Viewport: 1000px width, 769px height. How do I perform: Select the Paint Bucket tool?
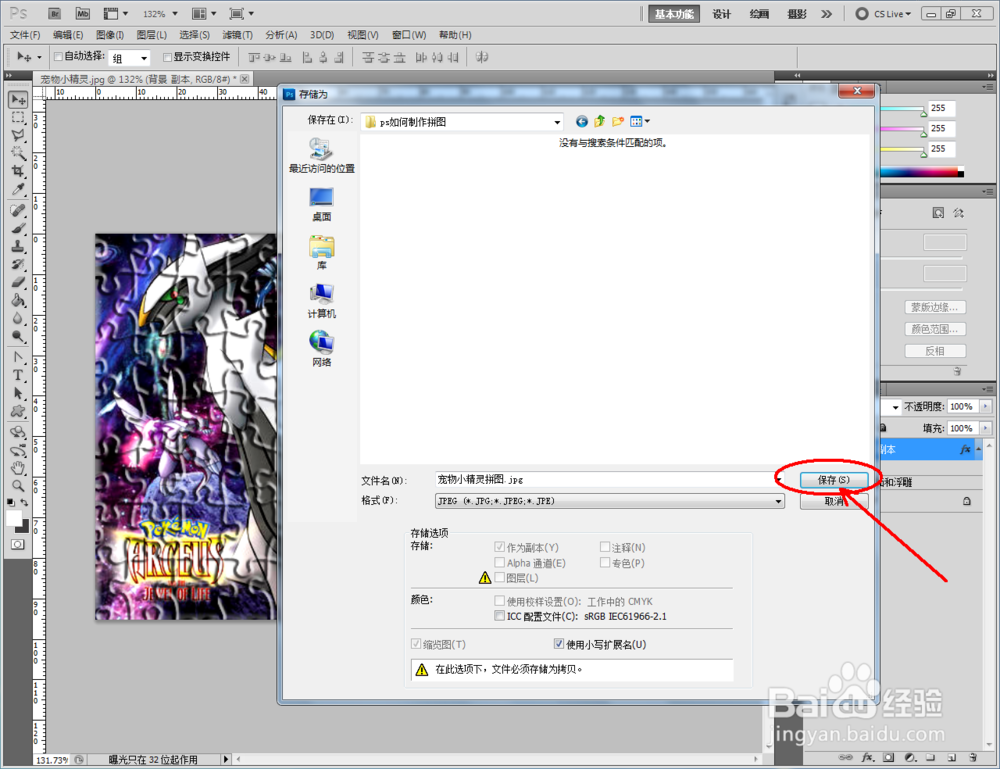[18, 300]
